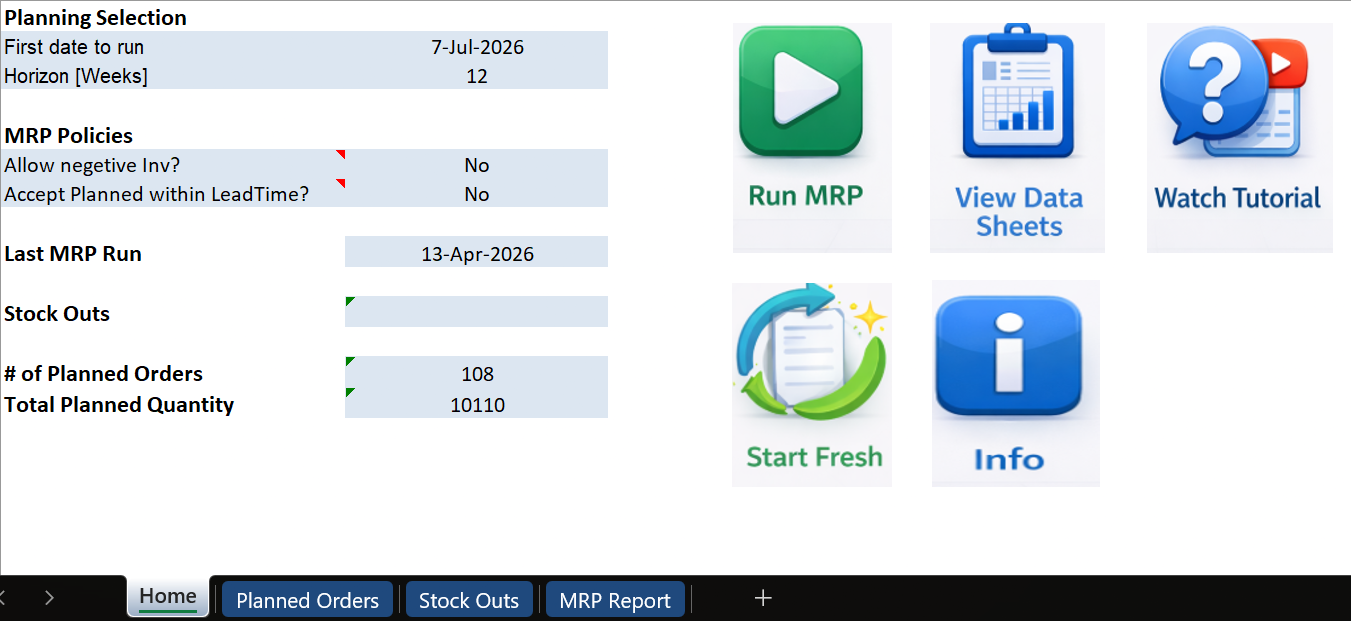Select the Home sheet tab
Viewport: 1351px width, 621px height.
point(168,597)
